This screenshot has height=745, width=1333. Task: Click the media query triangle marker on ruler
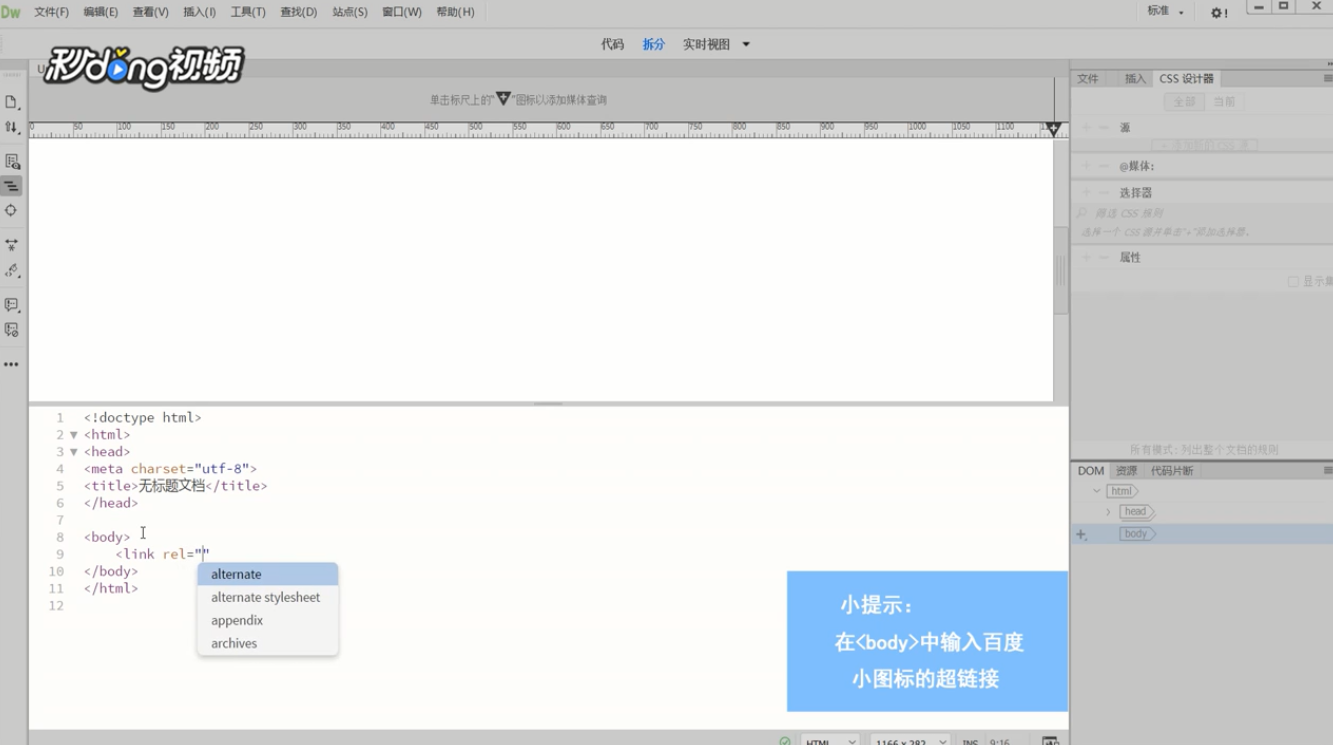pyautogui.click(x=1053, y=129)
